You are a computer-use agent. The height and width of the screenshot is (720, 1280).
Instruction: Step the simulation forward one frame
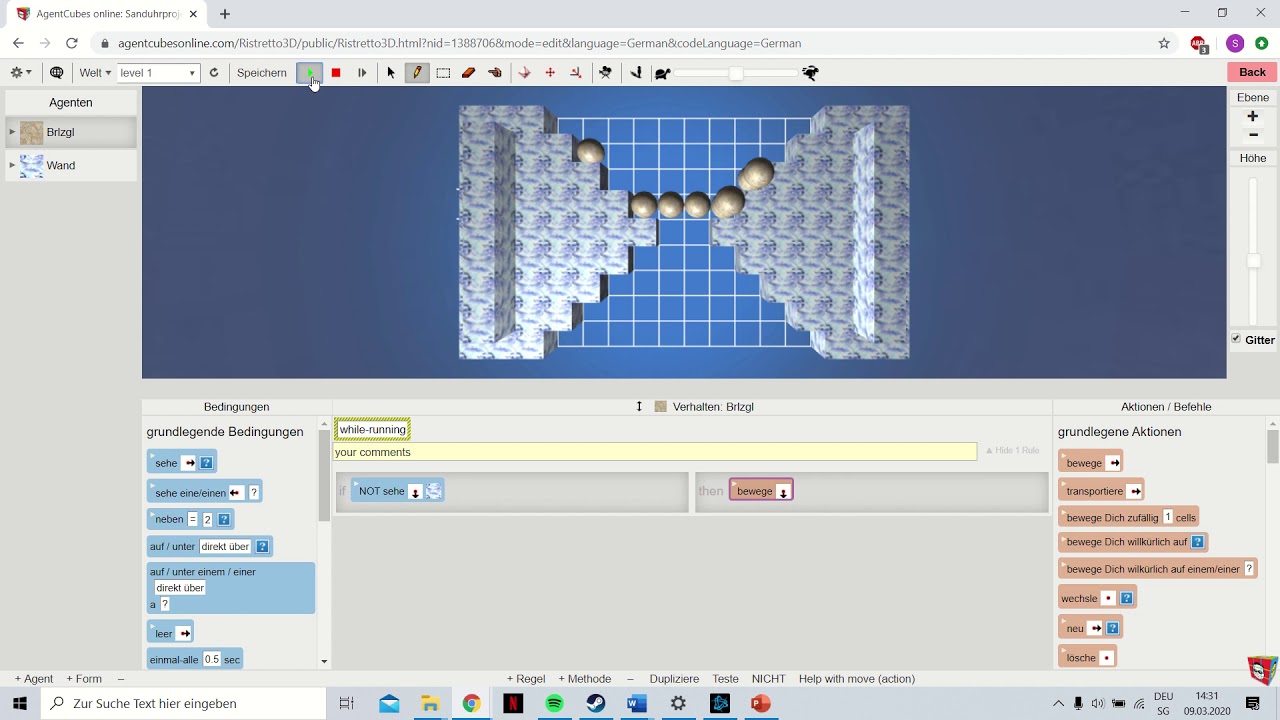[362, 72]
